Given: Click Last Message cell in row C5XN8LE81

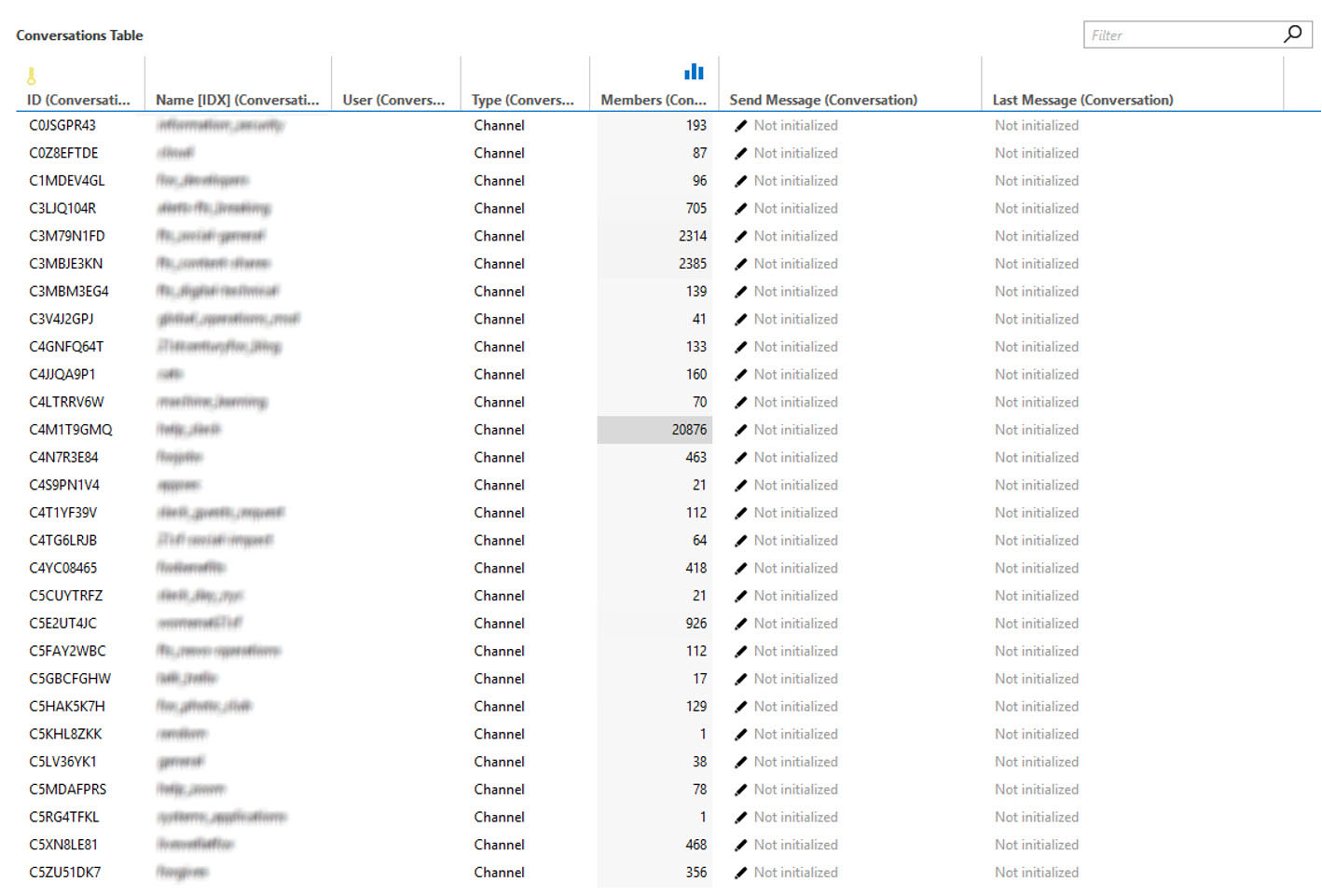Looking at the screenshot, I should (1037, 845).
